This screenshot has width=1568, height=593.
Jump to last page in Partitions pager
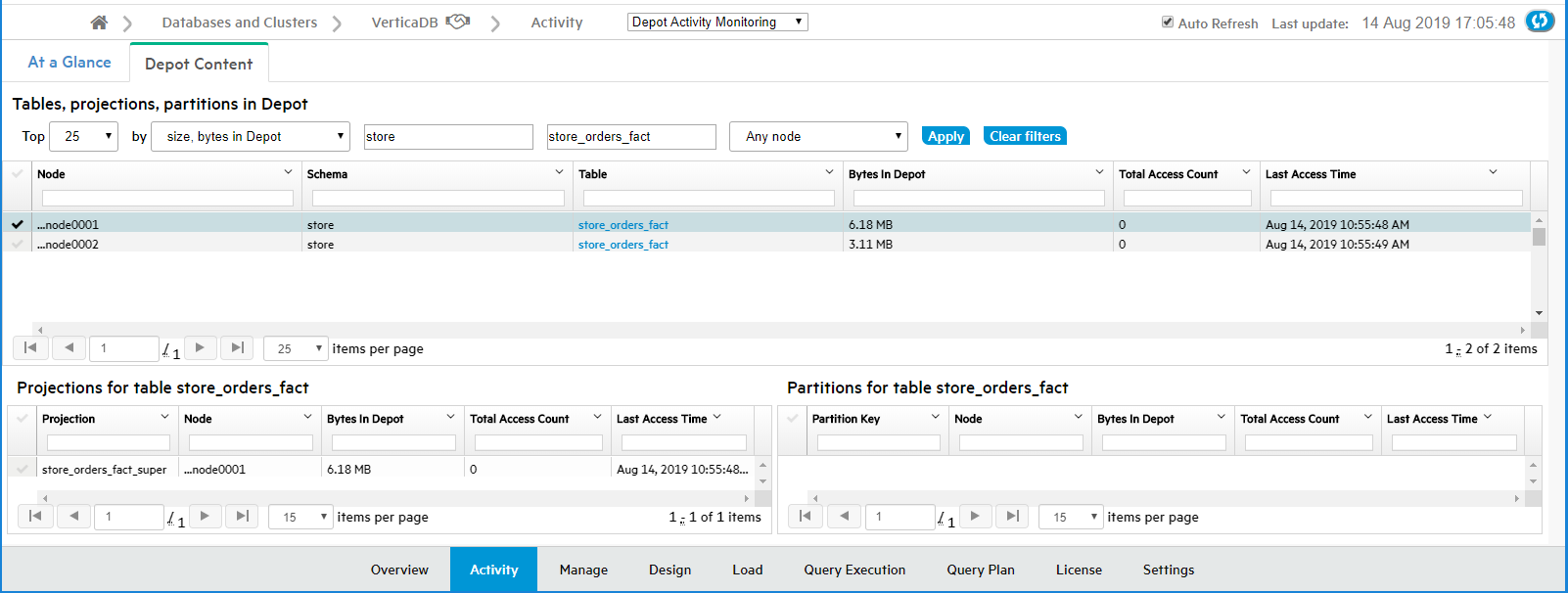(1012, 516)
